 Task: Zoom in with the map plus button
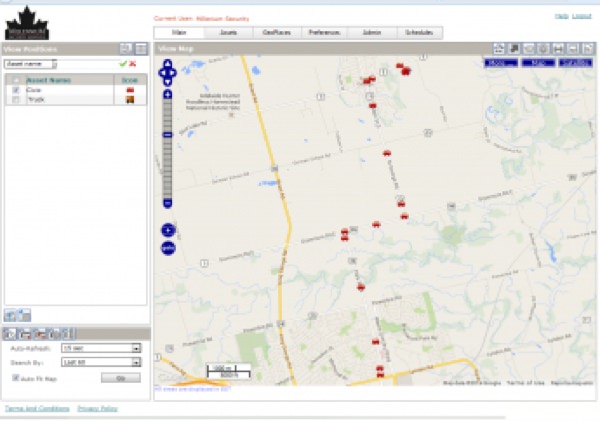(168, 94)
